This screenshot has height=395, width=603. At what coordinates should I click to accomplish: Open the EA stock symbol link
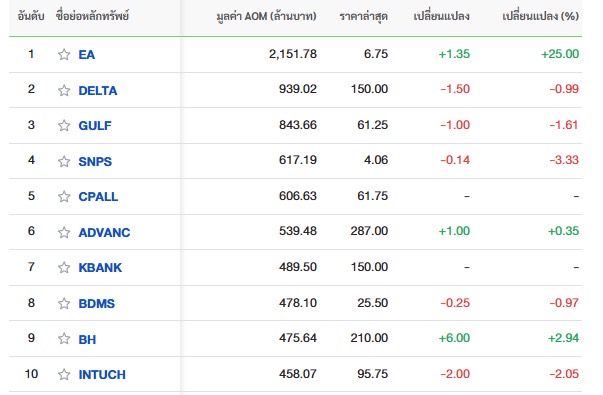[87, 55]
